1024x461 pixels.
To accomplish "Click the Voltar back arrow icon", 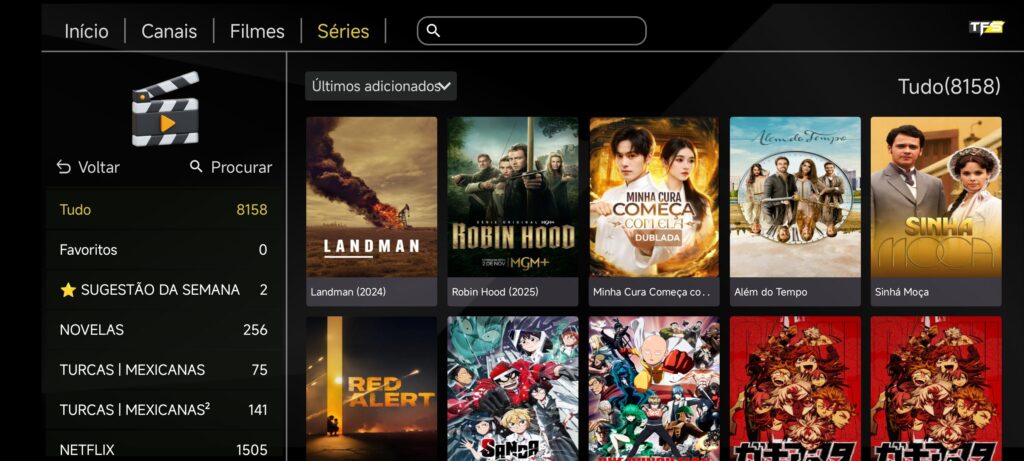I will coord(63,167).
